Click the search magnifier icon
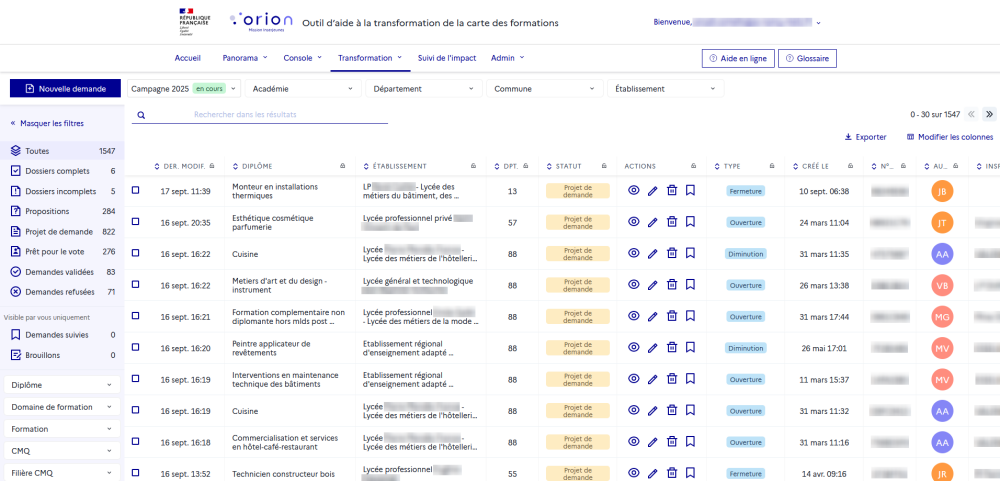 (x=141, y=115)
